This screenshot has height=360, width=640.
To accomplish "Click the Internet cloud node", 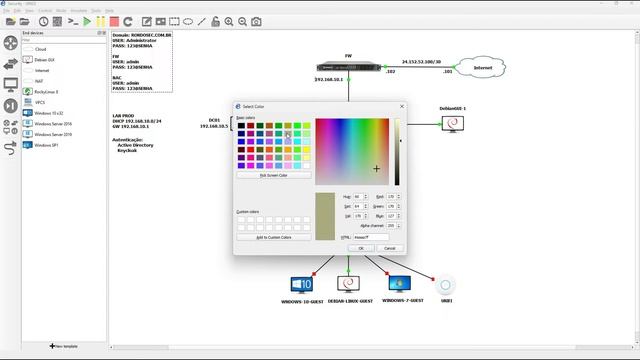I will (480, 67).
